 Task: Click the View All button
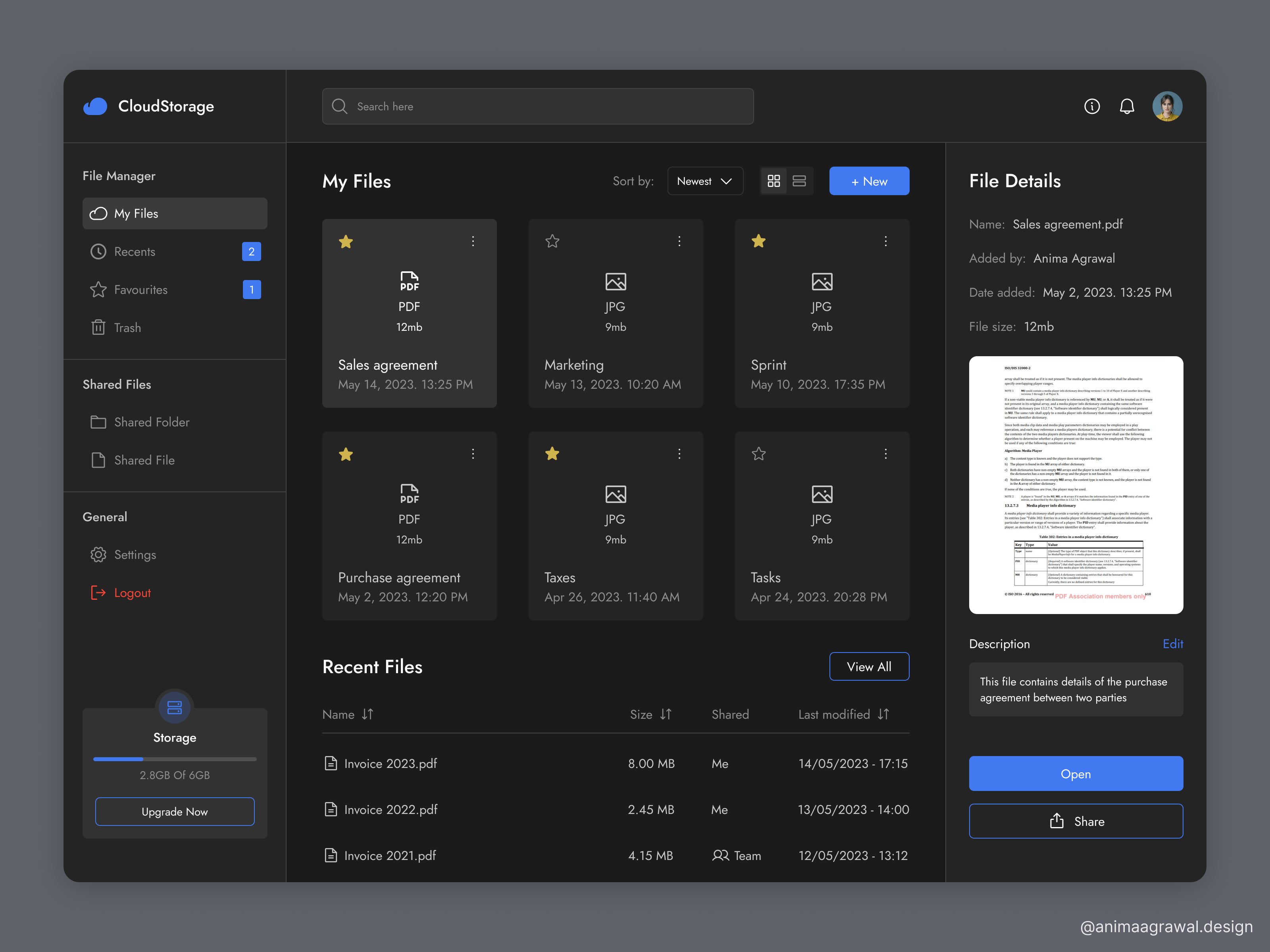point(869,666)
